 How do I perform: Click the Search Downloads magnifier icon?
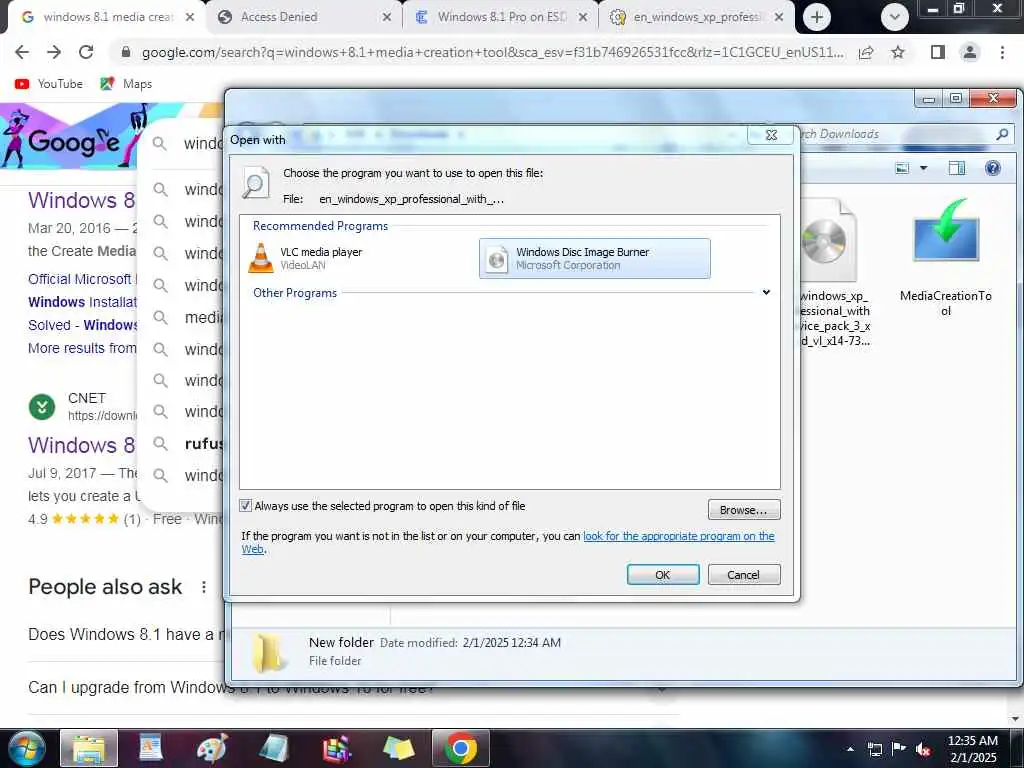click(1002, 134)
